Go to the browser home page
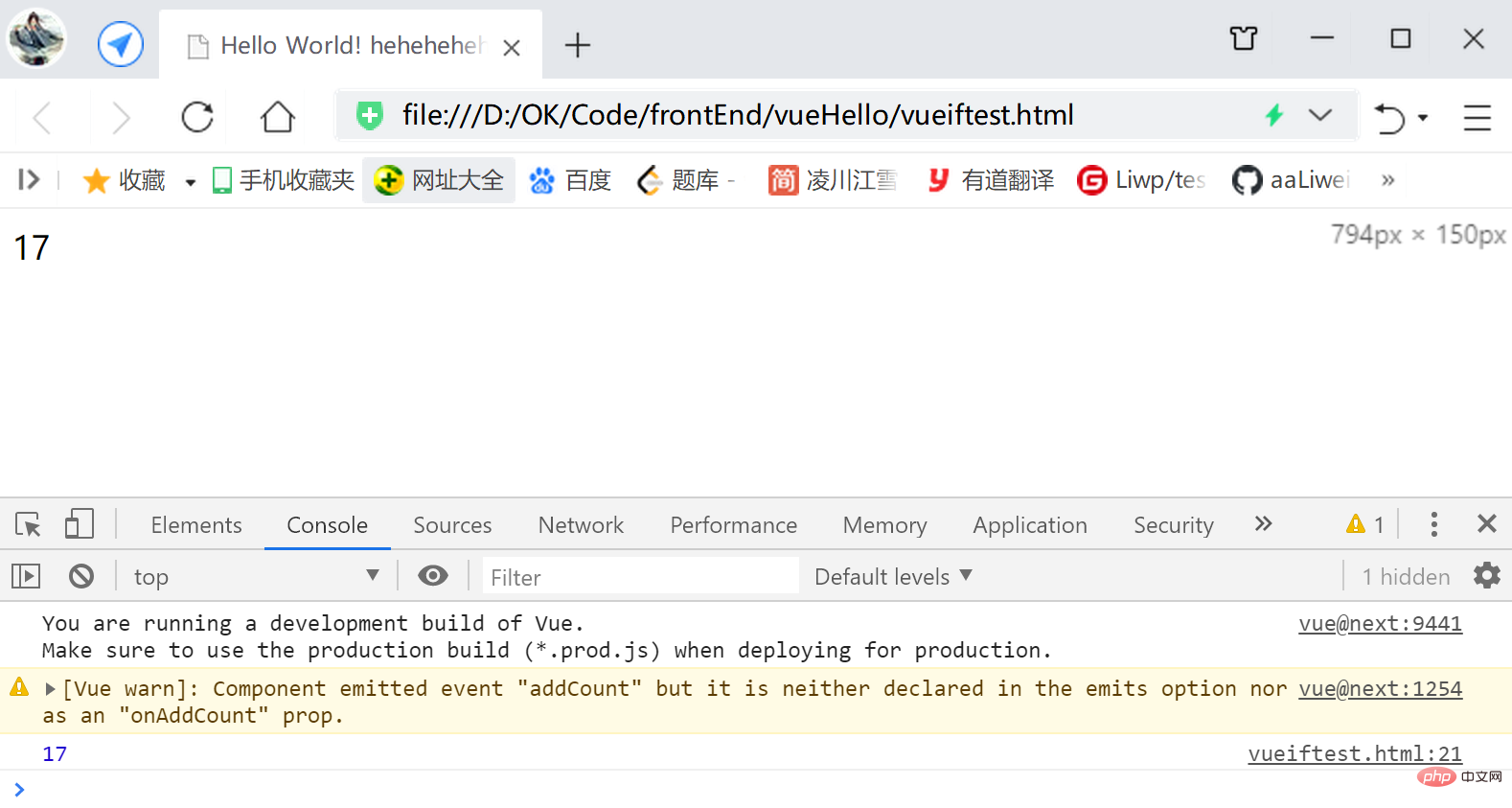The image size is (1512, 808). 278,117
